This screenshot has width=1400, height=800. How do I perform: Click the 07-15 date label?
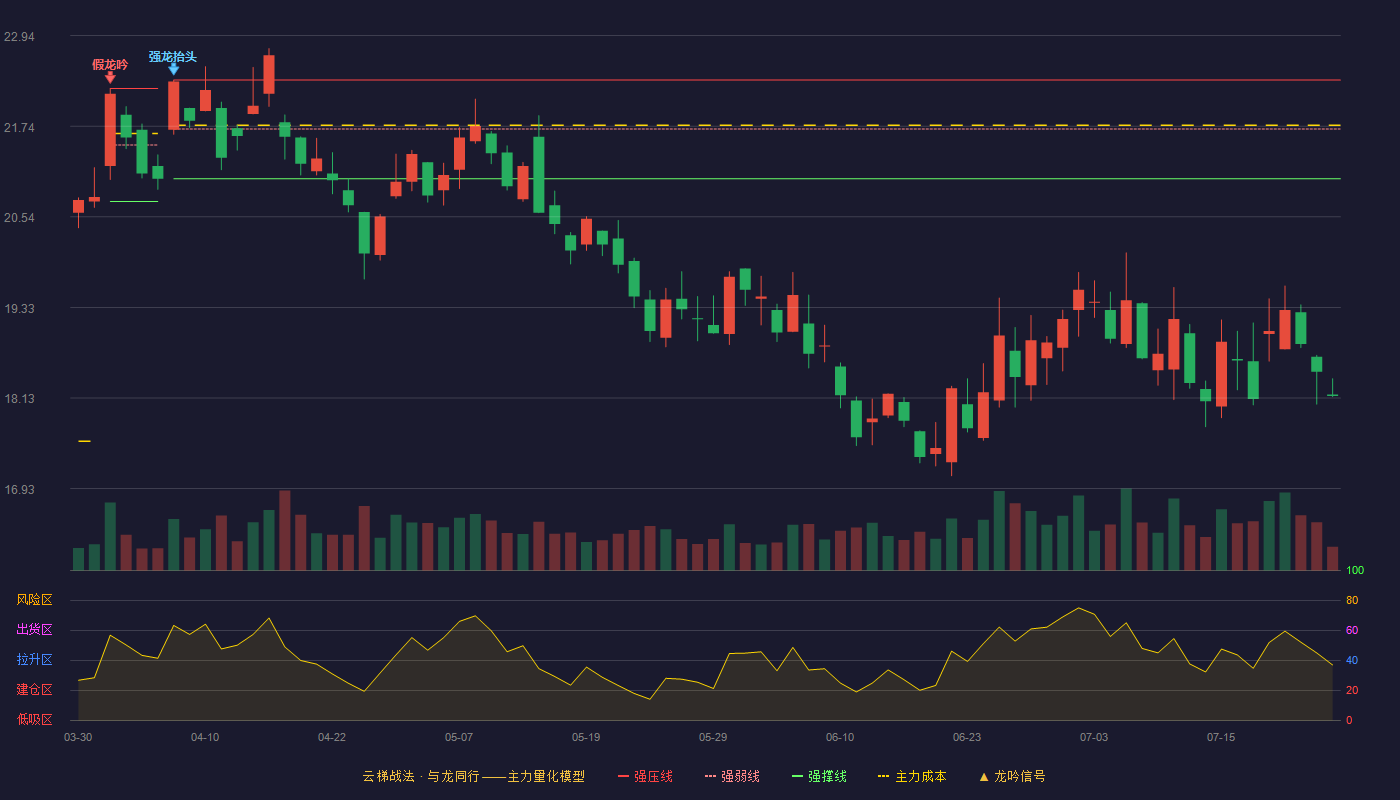1221,737
